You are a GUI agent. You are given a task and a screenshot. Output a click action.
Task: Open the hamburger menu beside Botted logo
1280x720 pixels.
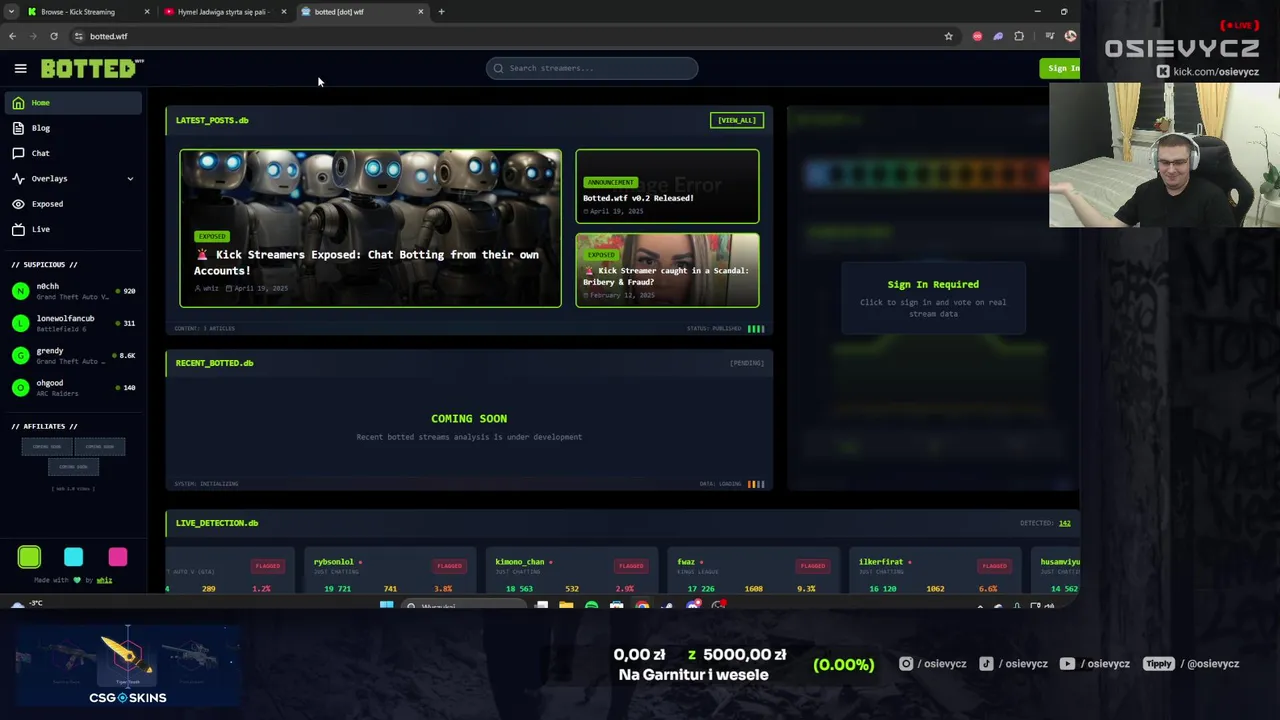20,68
